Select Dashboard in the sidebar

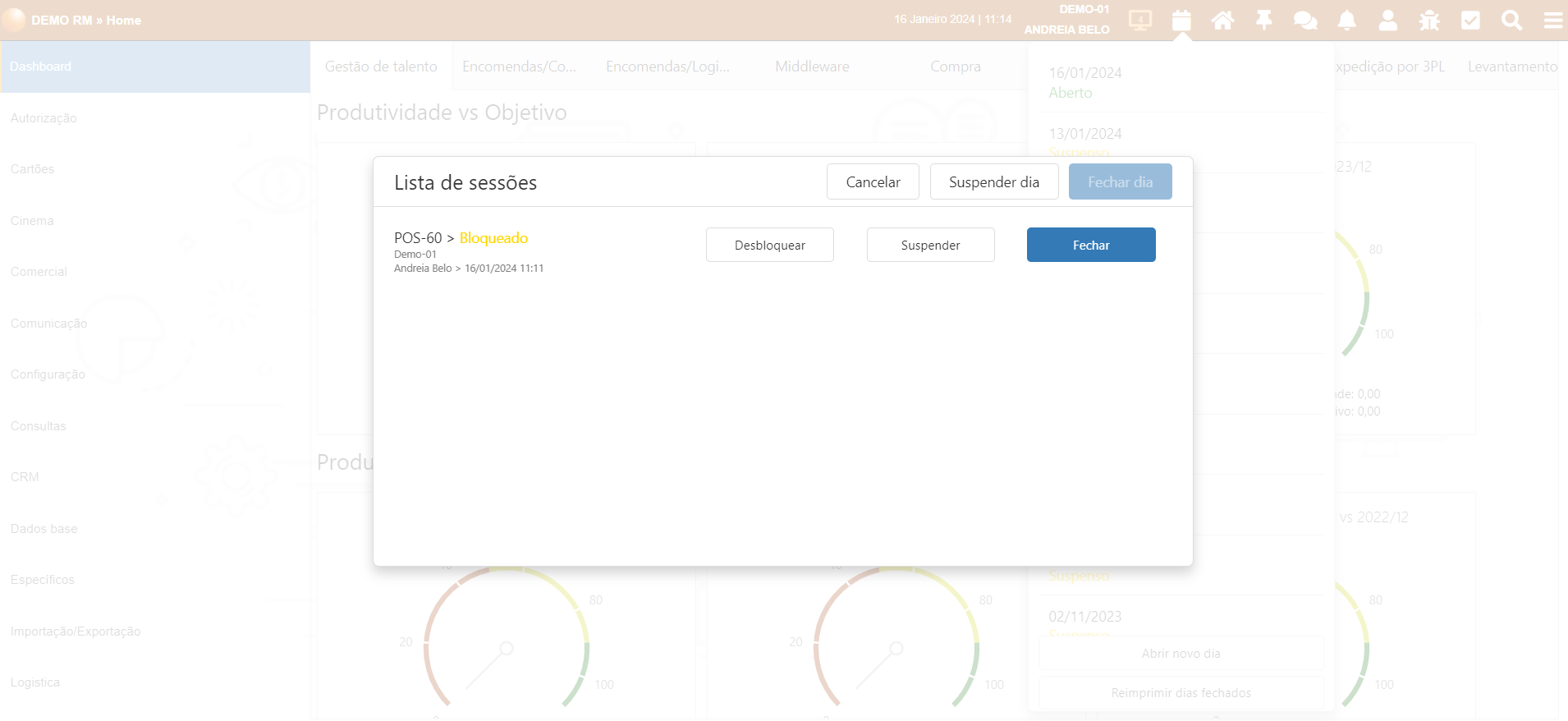155,67
